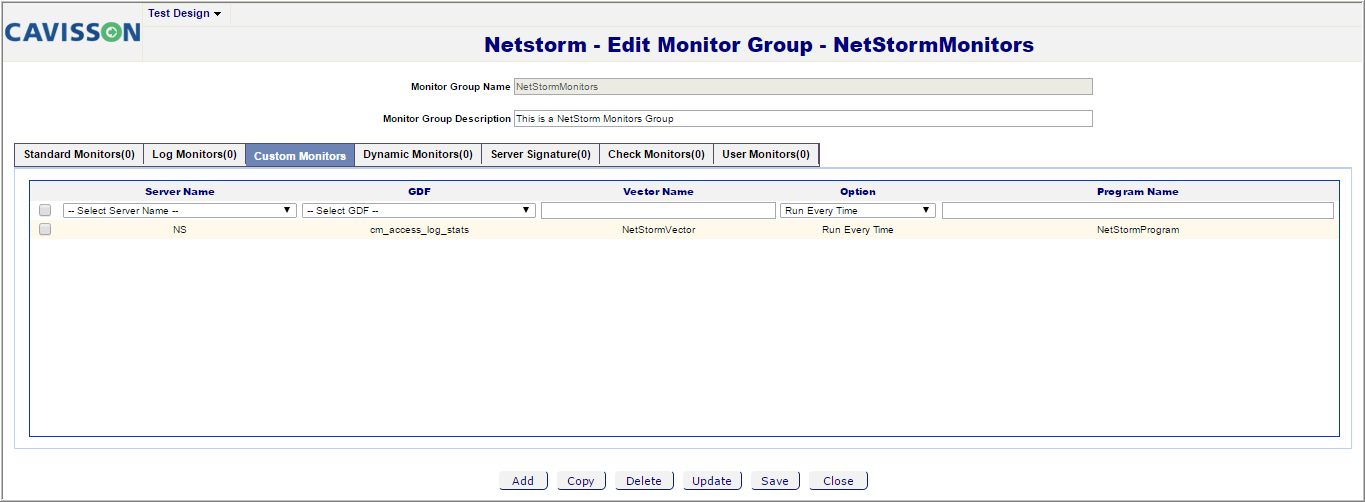Open the Test Design menu
The height and width of the screenshot is (502, 1365).
[184, 13]
